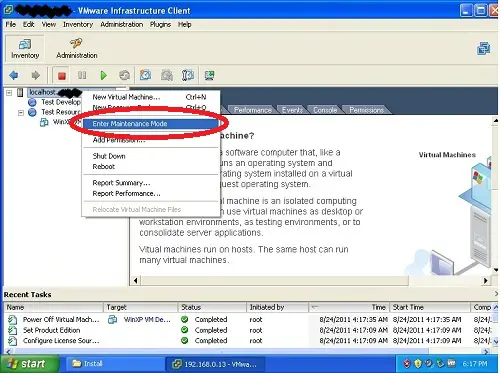Viewport: 500px width, 373px height.
Task: Open the Inventory menu
Action: 78,24
